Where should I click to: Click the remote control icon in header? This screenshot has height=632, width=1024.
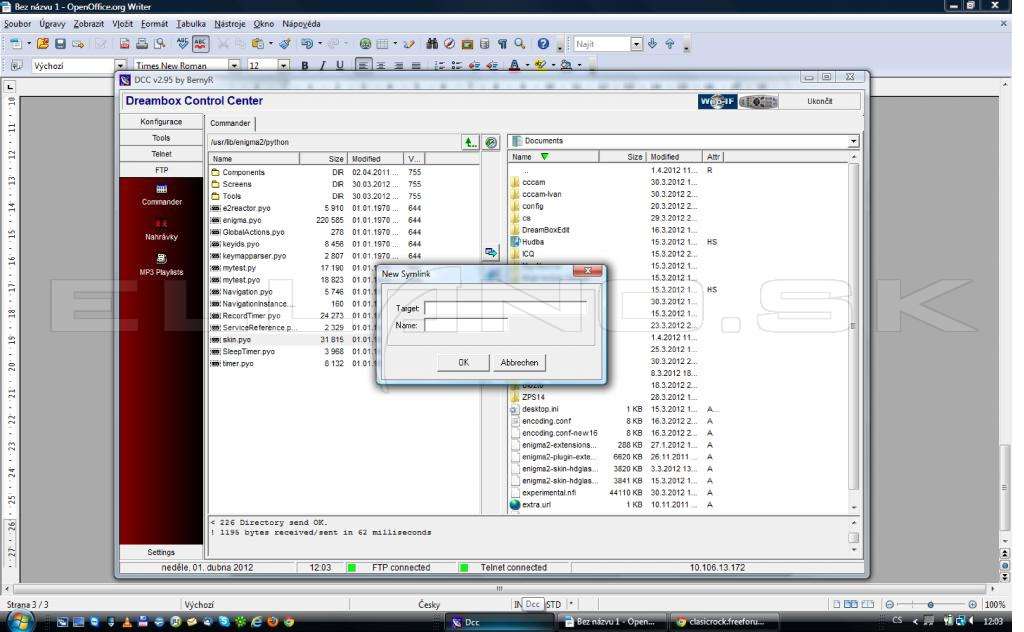(x=758, y=101)
